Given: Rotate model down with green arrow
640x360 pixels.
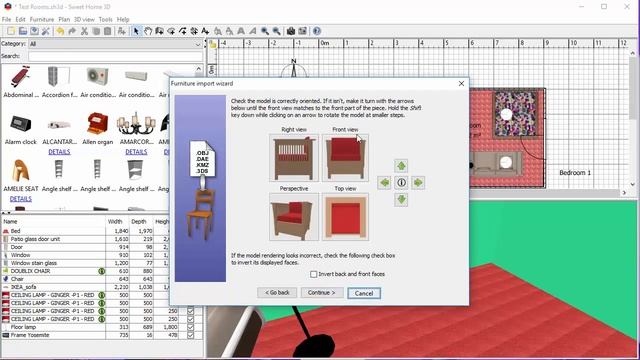Looking at the screenshot, I should tap(401, 200).
